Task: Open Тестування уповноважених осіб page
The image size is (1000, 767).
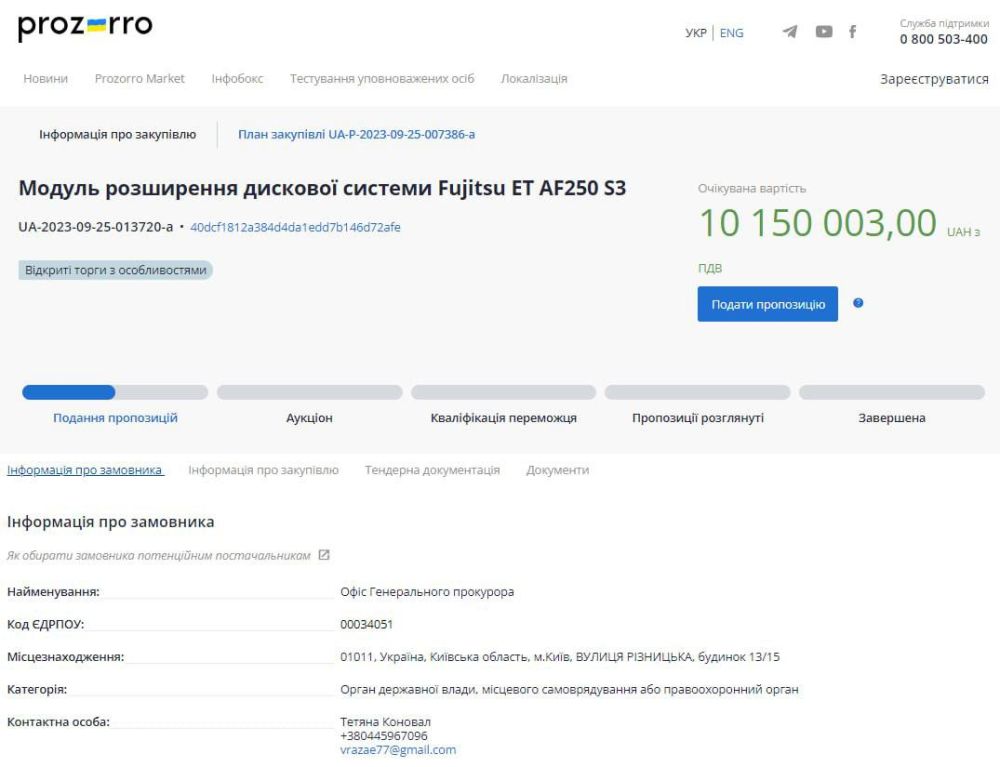Action: [382, 79]
